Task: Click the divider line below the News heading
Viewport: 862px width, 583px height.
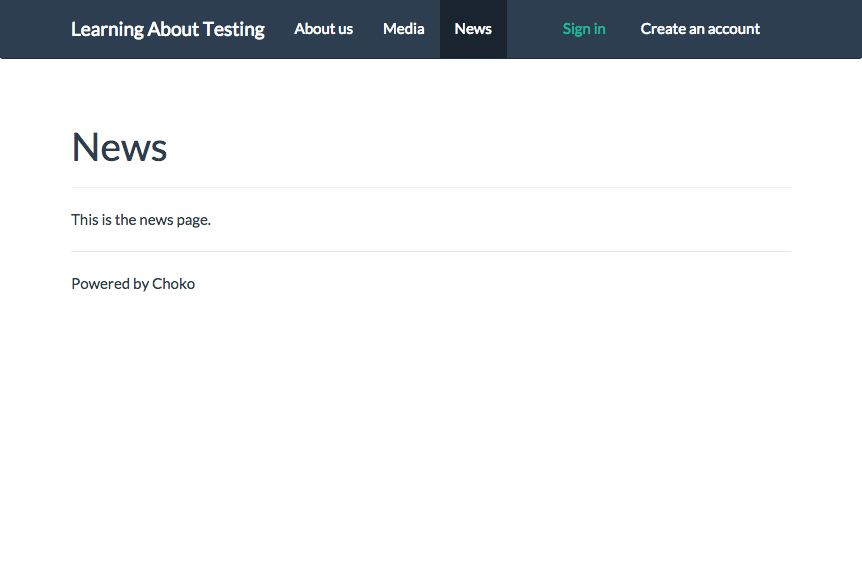Action: click(431, 187)
